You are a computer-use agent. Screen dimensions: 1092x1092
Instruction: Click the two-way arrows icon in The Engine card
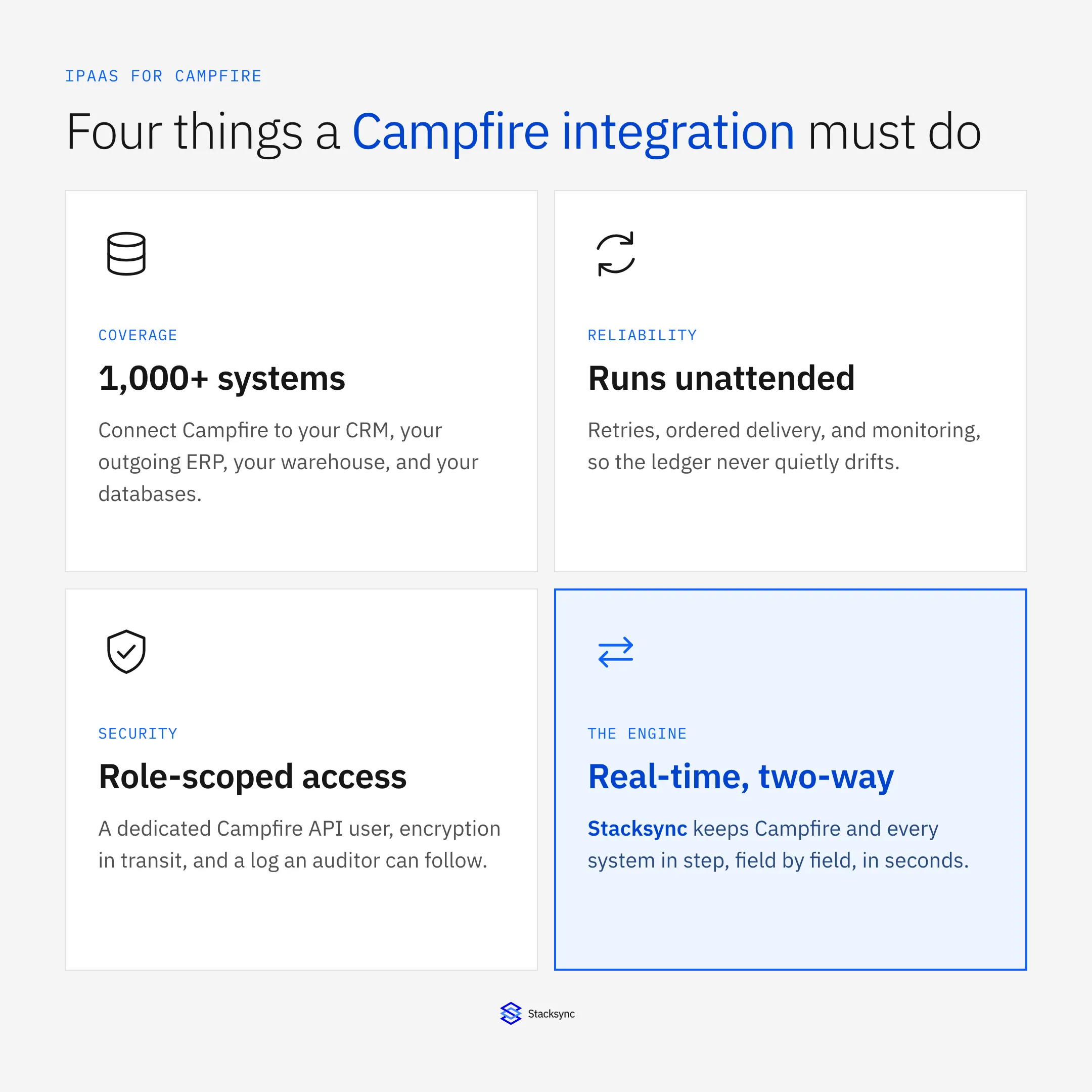[616, 652]
